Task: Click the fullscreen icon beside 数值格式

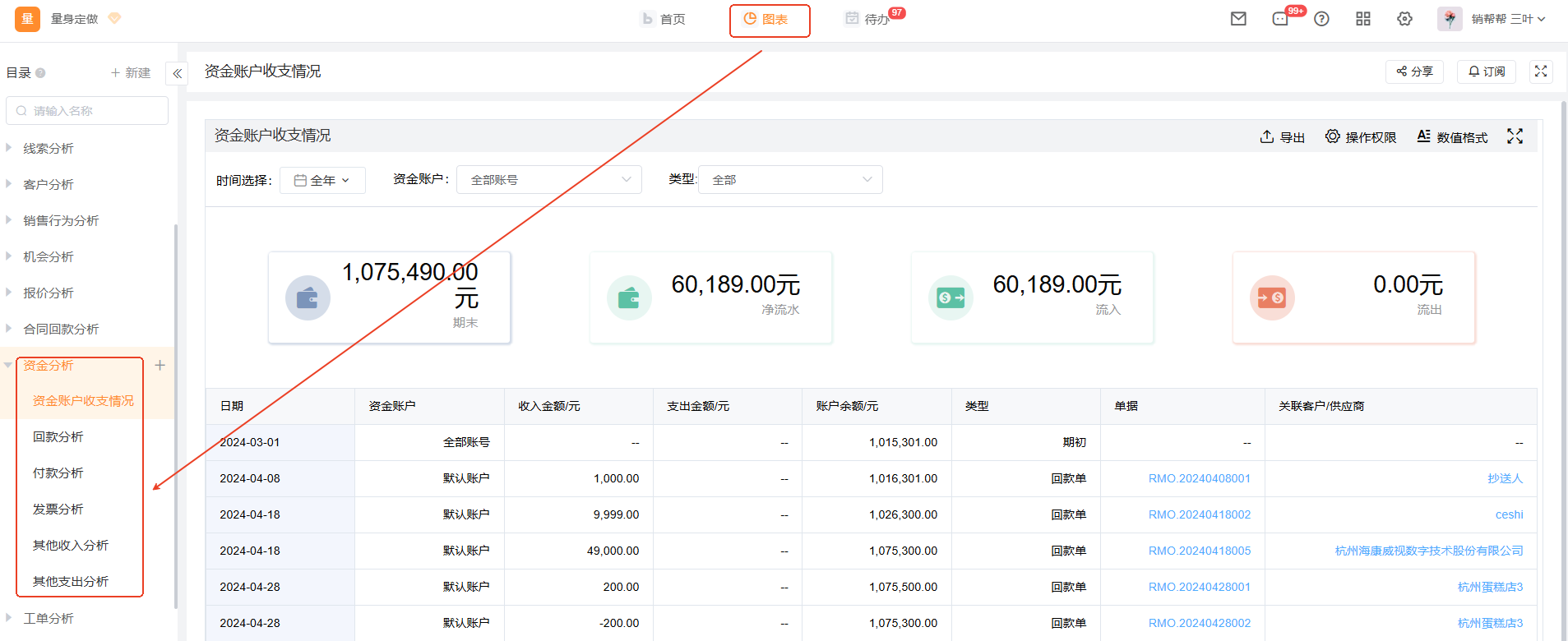Action: coord(1515,136)
